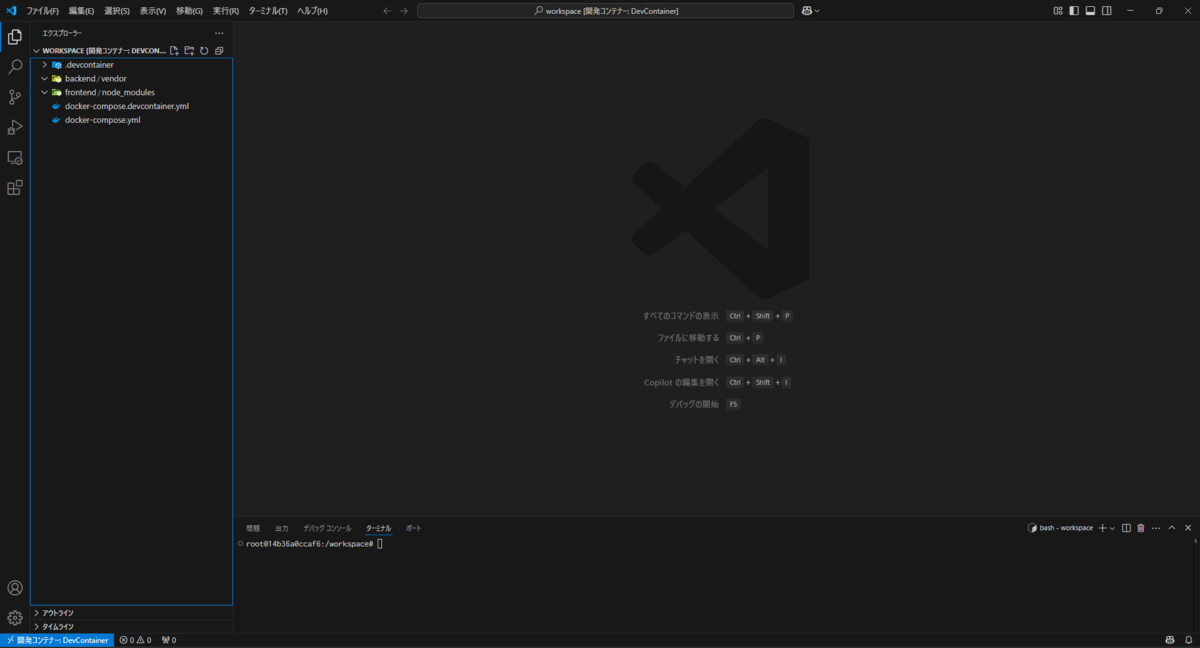This screenshot has width=1200, height=648.
Task: Open the Run and Debug view
Action: pos(15,127)
